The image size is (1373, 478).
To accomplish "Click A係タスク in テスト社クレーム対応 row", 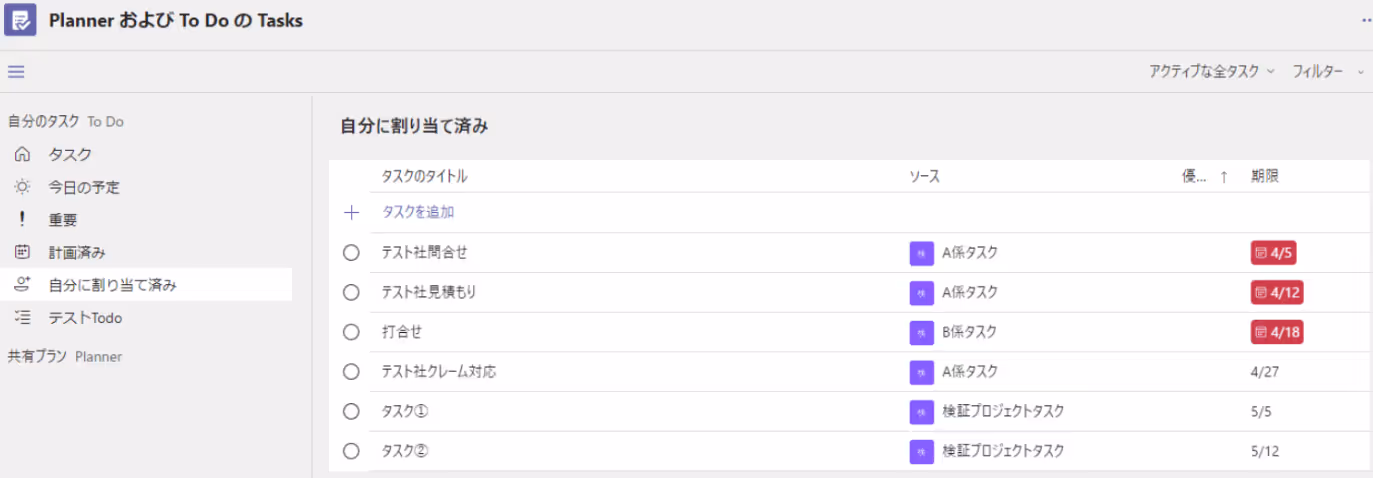I will point(970,372).
